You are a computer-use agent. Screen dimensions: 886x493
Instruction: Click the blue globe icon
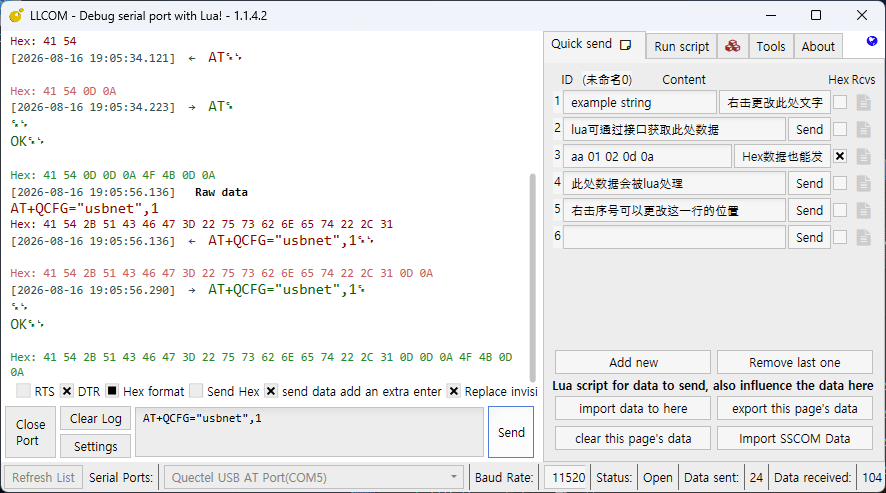point(872,41)
